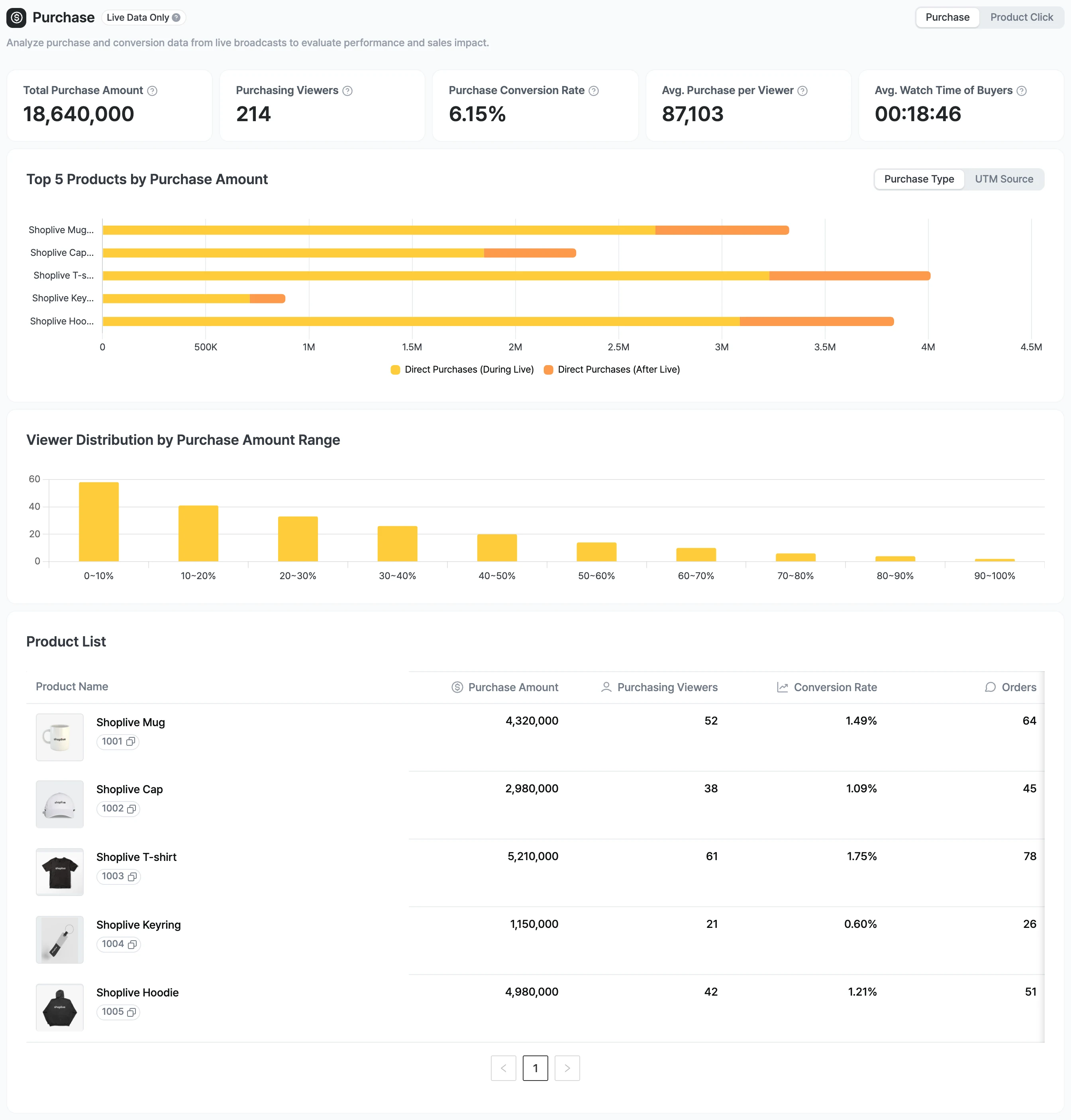Copy product ID 1003 via copy icon
The width and height of the screenshot is (1071, 1120).
pos(132,877)
